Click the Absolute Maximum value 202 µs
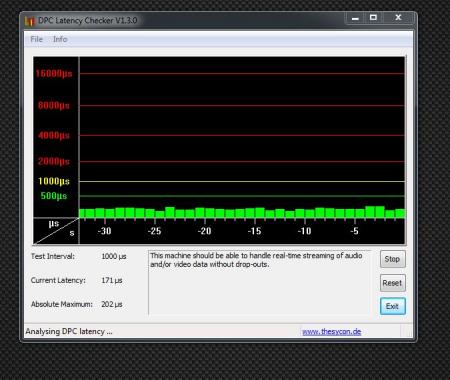Image resolution: width=450 pixels, height=380 pixels. pyautogui.click(x=112, y=304)
